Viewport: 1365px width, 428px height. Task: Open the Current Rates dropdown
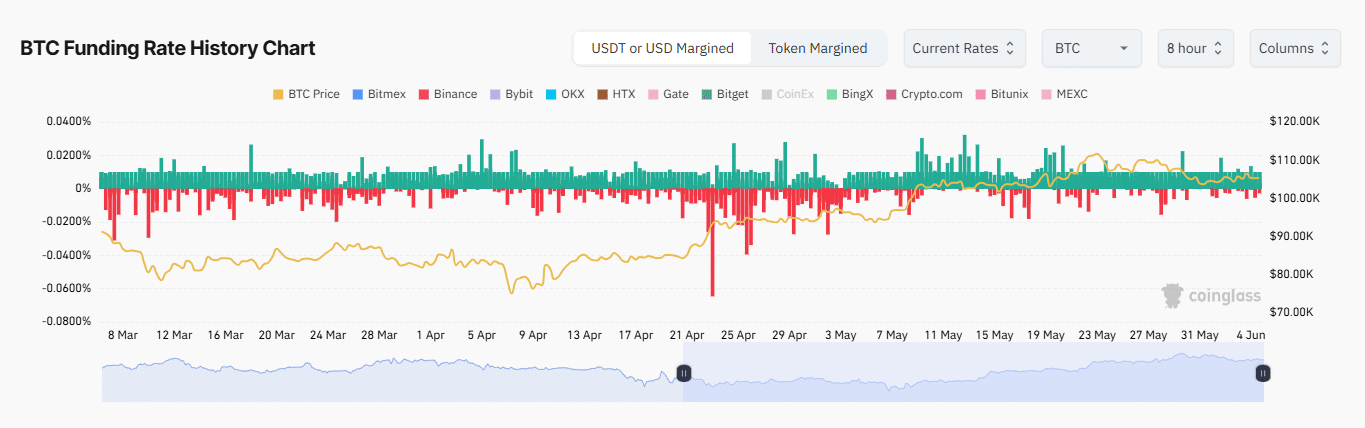[x=965, y=48]
